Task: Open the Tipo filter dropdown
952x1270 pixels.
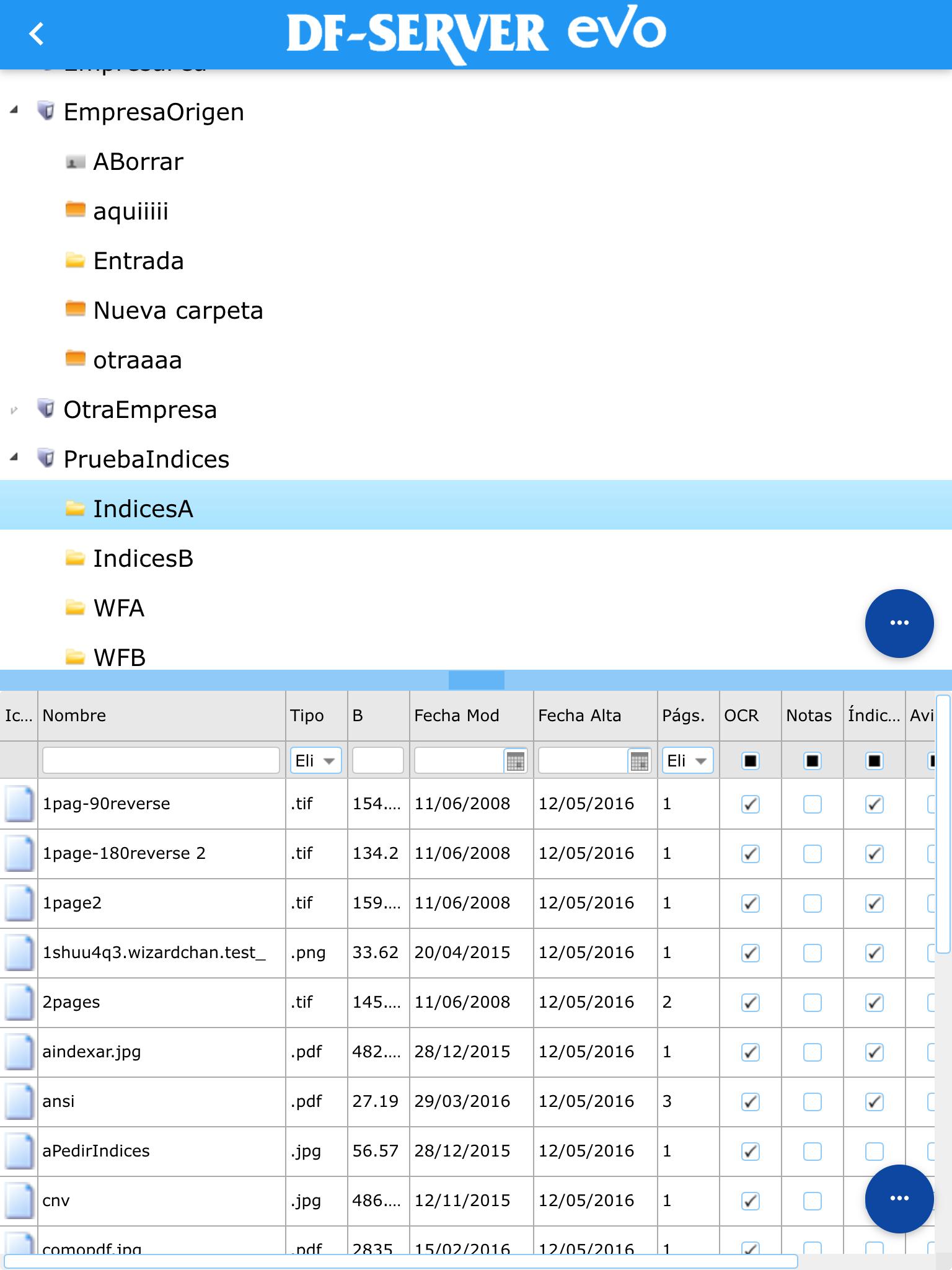Action: [316, 761]
